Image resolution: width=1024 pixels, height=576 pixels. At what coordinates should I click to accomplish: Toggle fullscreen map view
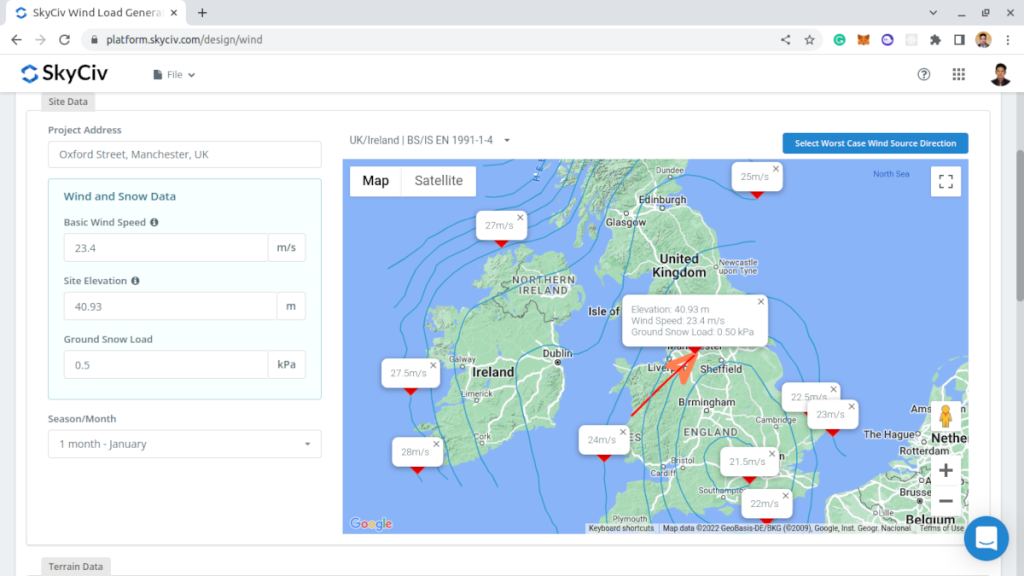(945, 181)
